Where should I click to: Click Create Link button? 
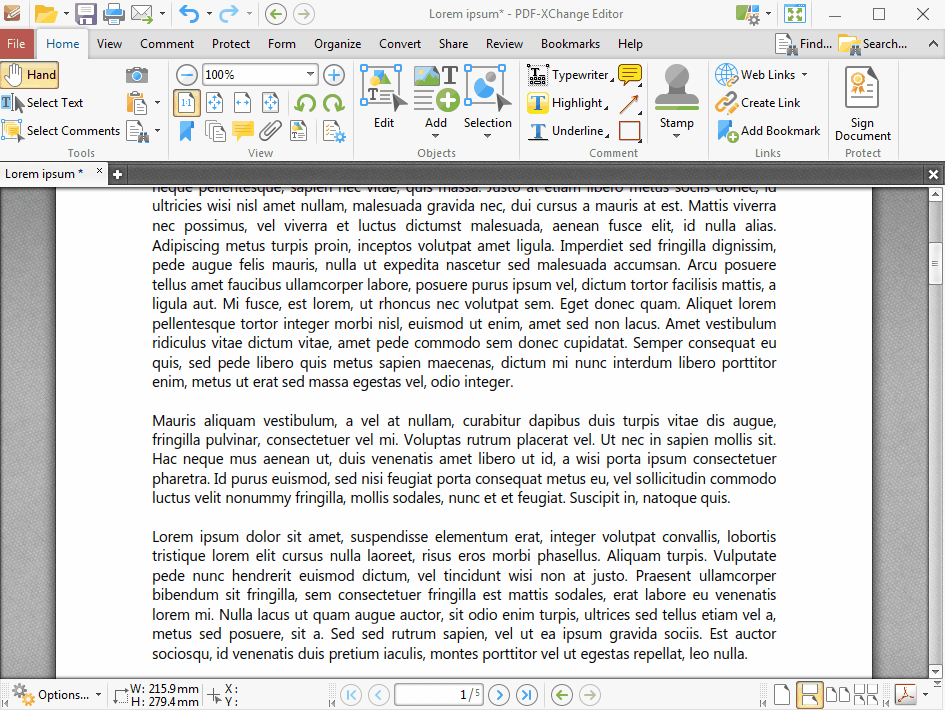758,103
